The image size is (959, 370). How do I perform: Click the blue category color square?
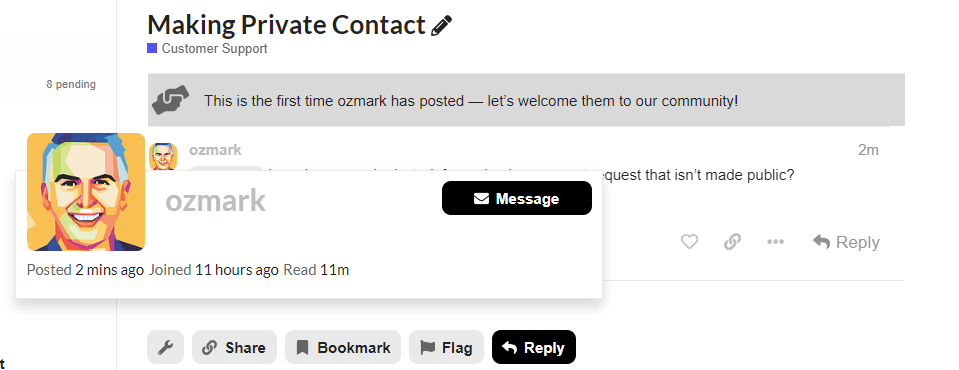pos(152,48)
